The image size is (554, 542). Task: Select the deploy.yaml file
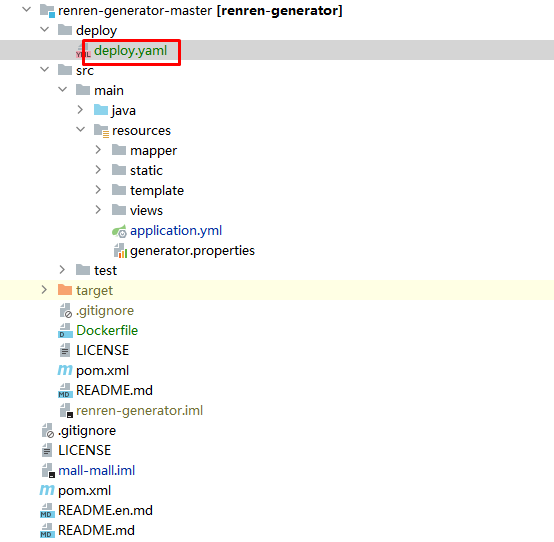[130, 51]
